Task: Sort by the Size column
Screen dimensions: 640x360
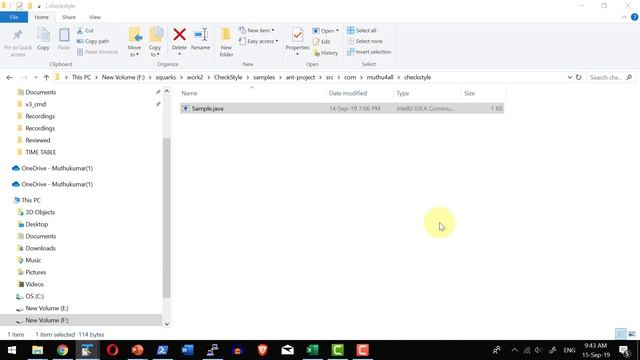Action: (x=483, y=93)
